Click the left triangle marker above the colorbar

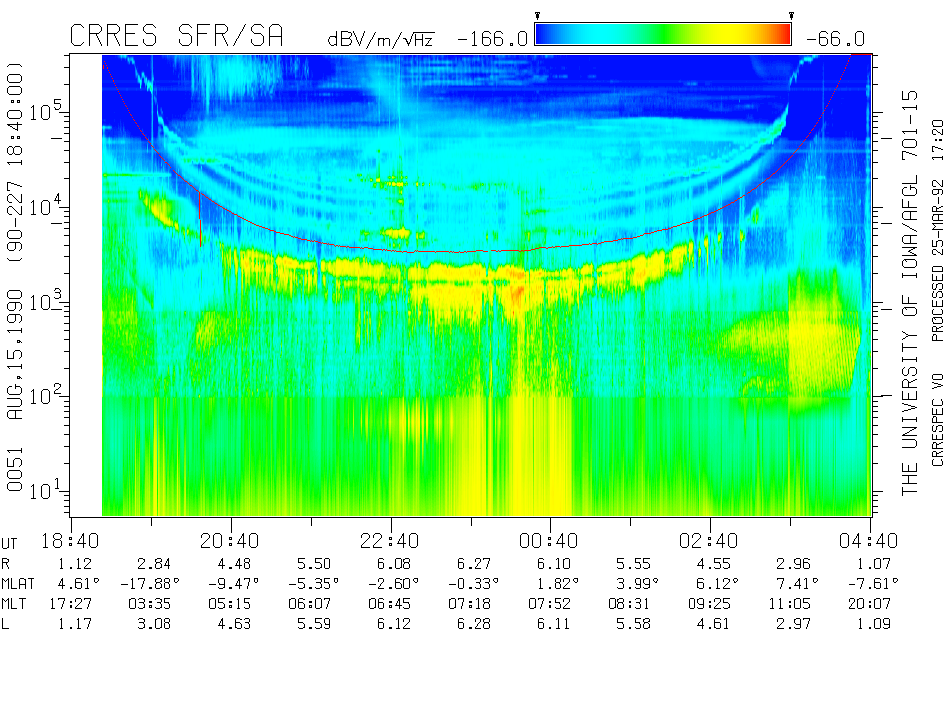[537, 15]
